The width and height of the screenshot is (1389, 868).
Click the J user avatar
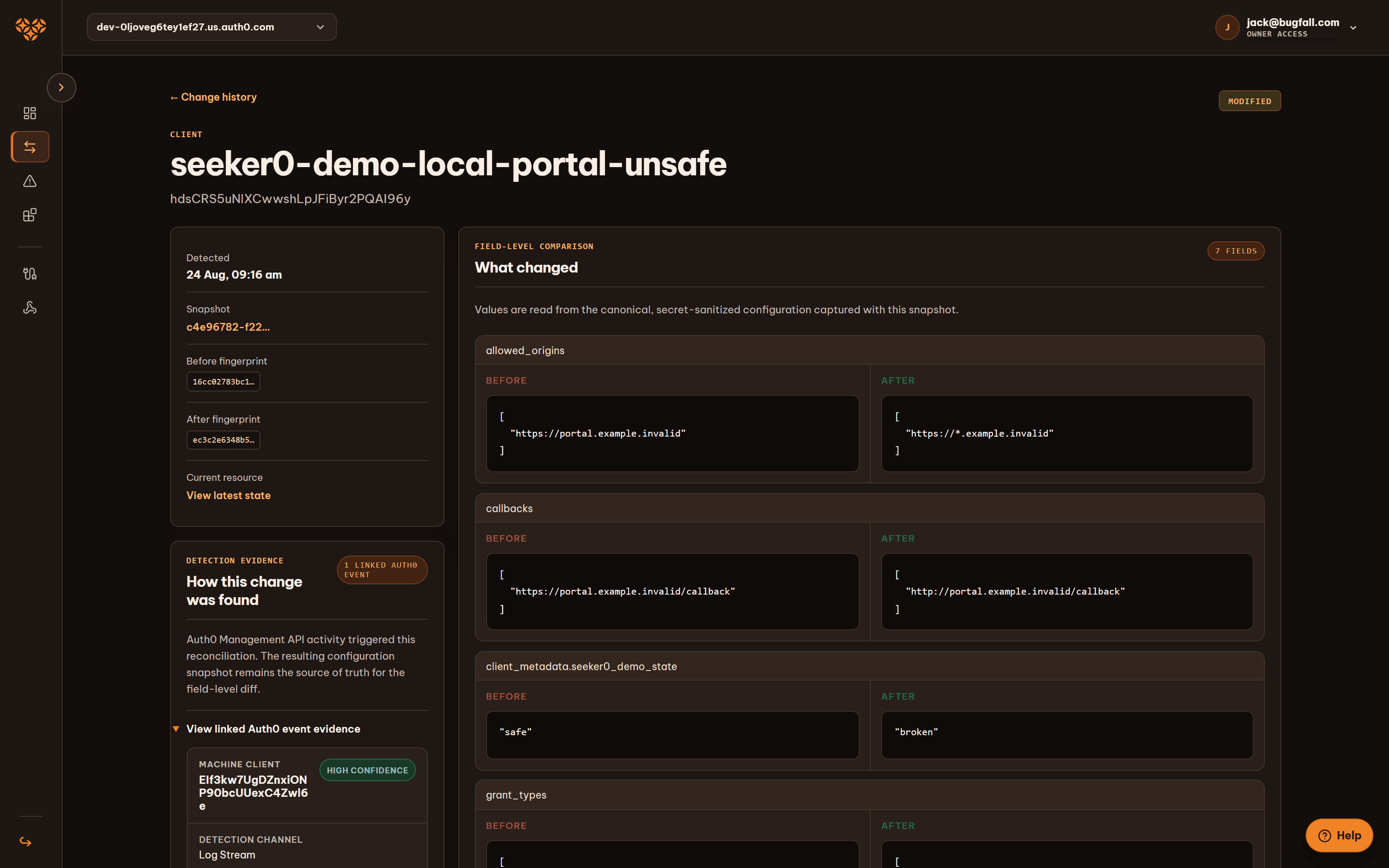coord(1227,27)
